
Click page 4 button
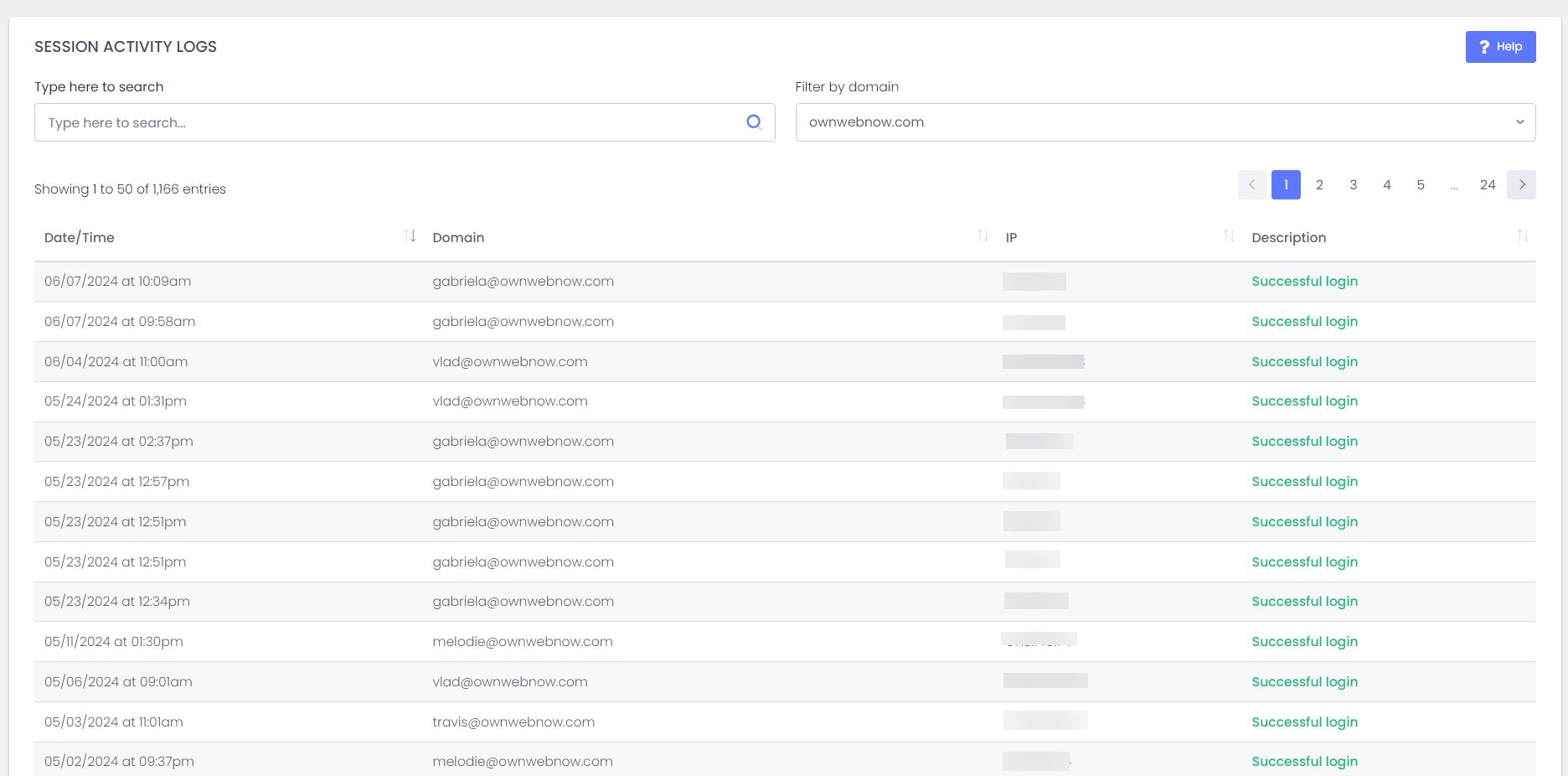[1386, 184]
